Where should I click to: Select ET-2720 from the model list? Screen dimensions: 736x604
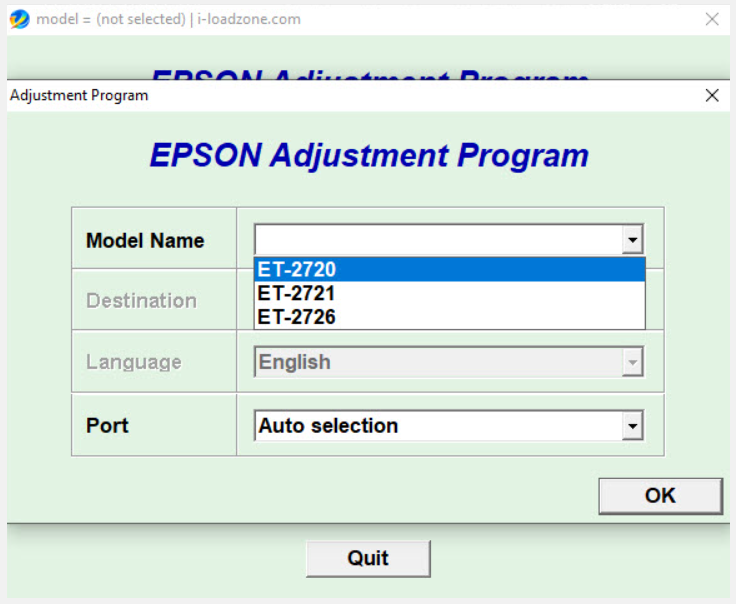[450, 269]
